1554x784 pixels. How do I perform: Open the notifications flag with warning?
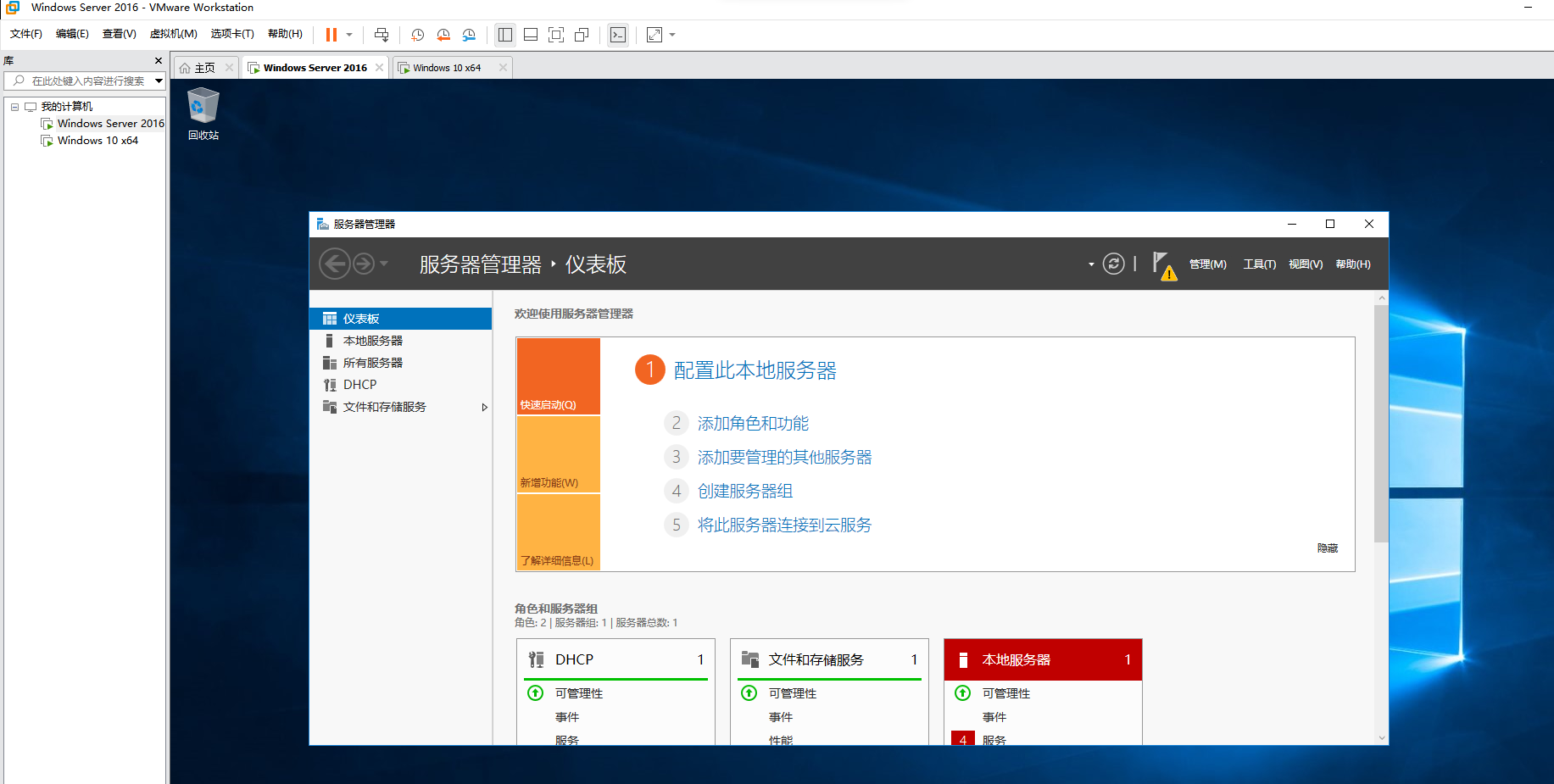tap(1164, 265)
